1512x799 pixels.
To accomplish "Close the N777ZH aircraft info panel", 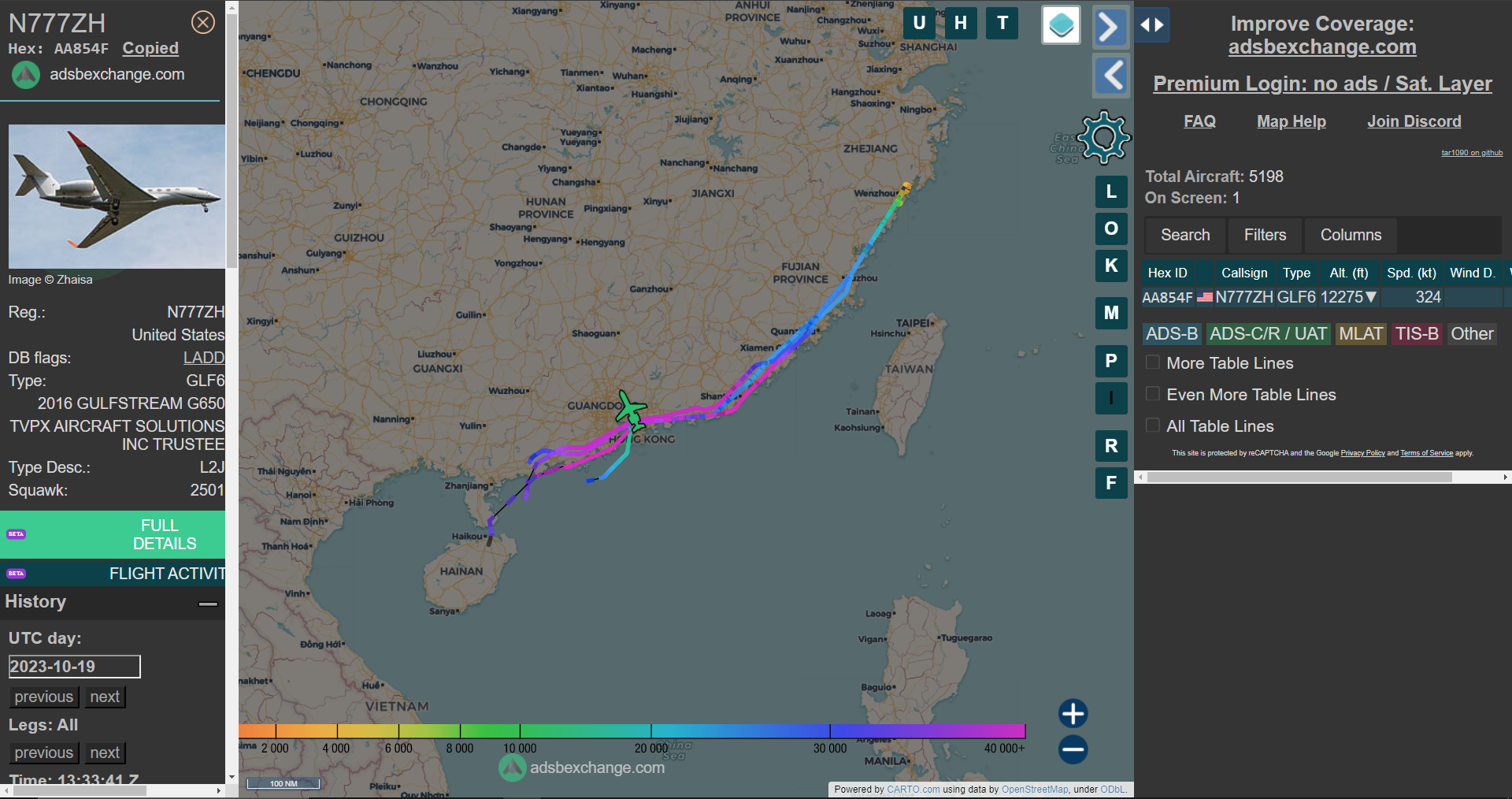I will 203,22.
